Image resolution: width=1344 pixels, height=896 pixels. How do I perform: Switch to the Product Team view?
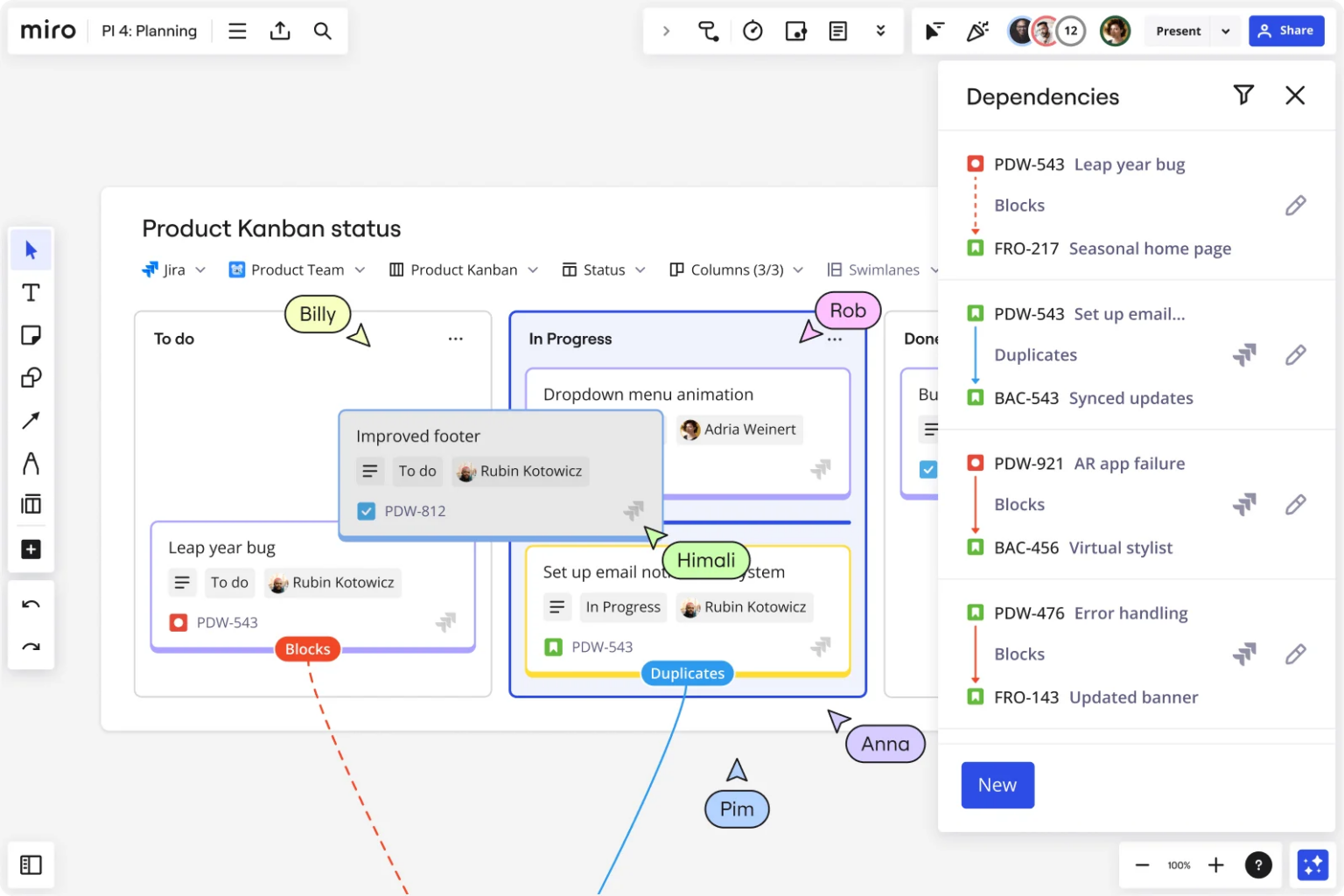297,269
